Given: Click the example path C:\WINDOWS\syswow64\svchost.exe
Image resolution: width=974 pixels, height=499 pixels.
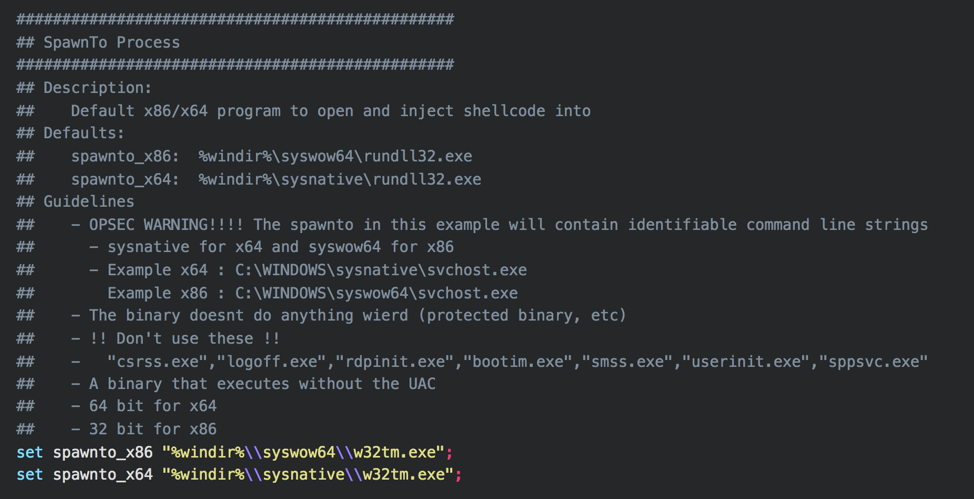Looking at the screenshot, I should [376, 293].
